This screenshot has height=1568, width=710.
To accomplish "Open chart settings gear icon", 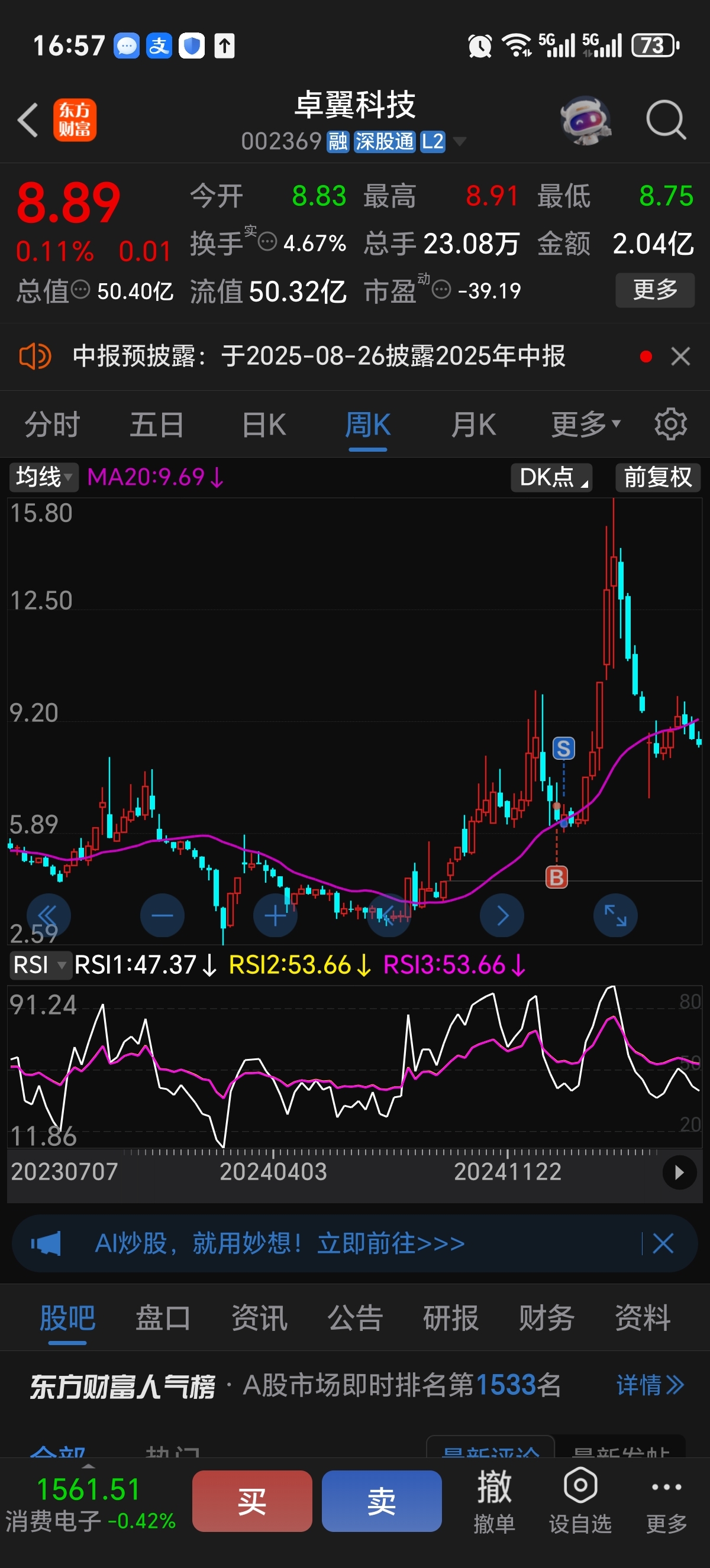I will pyautogui.click(x=670, y=425).
